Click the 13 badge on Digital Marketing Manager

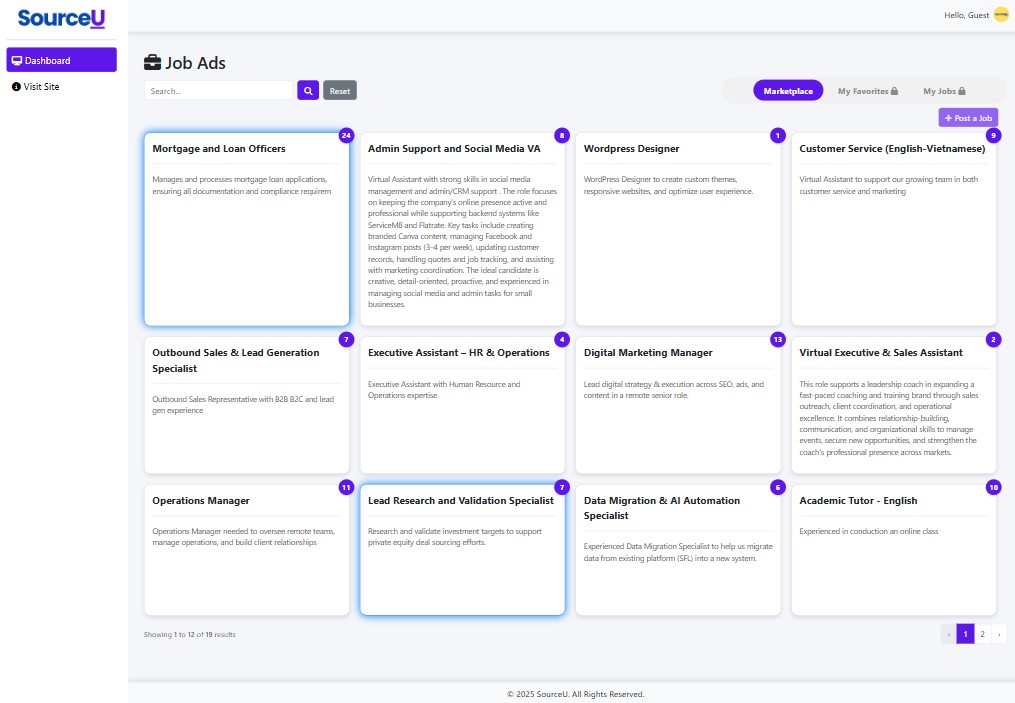pyautogui.click(x=778, y=339)
